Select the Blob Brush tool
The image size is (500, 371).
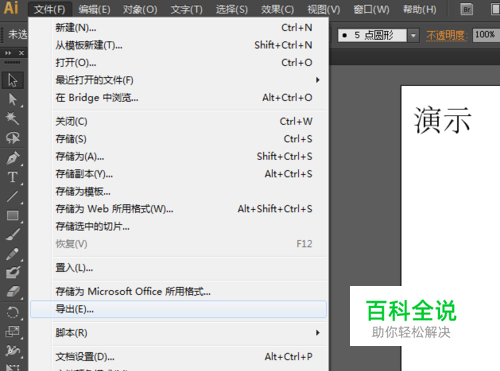pos(13,273)
